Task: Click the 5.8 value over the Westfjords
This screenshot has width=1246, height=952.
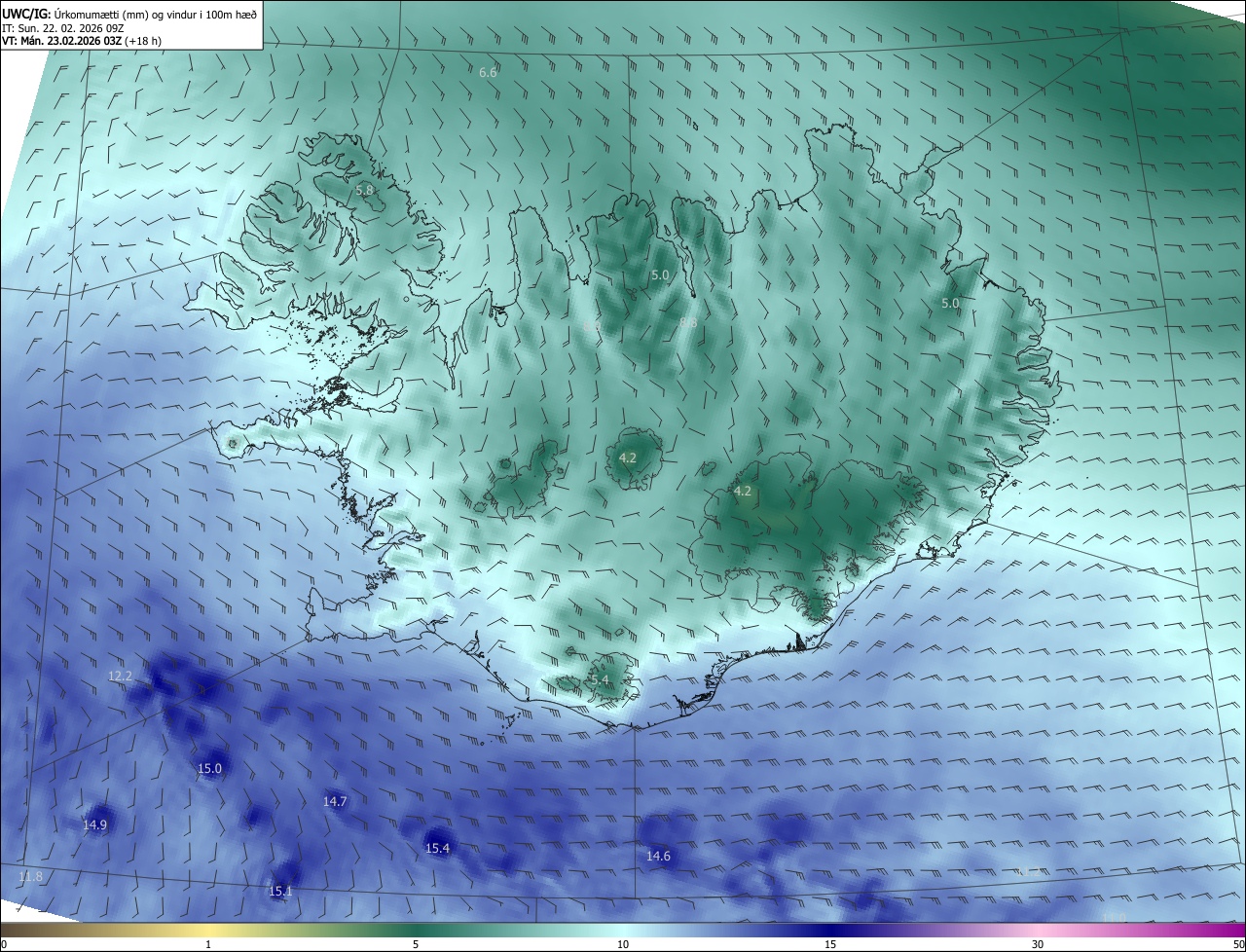Action: pyautogui.click(x=365, y=190)
